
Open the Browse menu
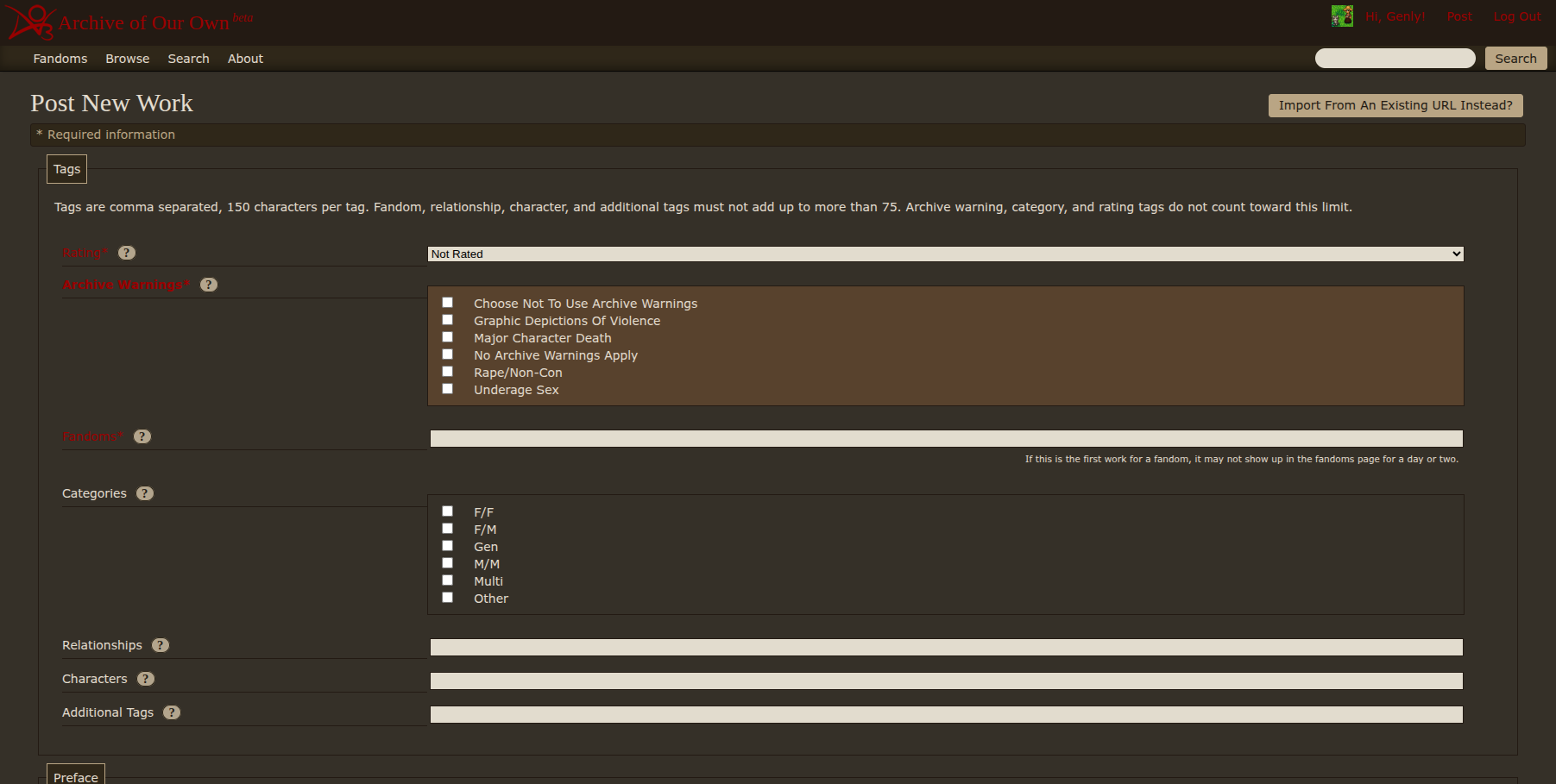128,59
